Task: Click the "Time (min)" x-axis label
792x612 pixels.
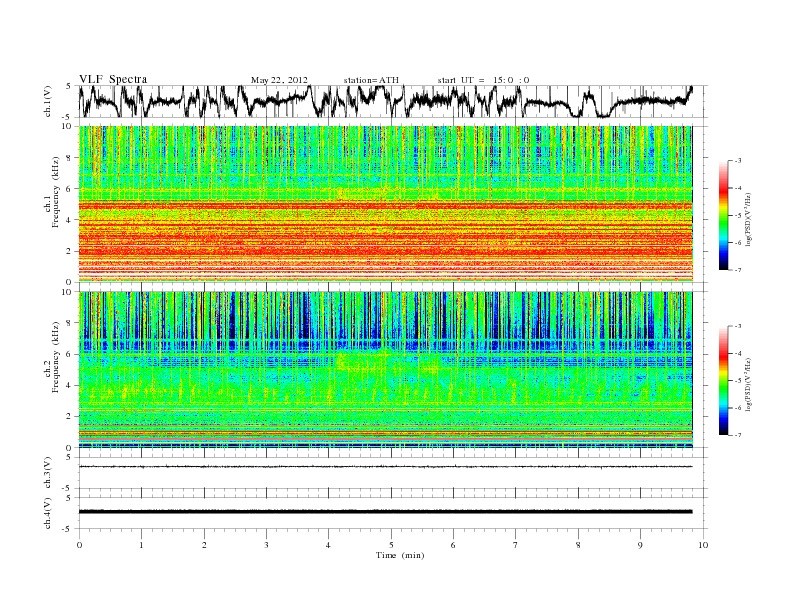Action: pyautogui.click(x=400, y=555)
